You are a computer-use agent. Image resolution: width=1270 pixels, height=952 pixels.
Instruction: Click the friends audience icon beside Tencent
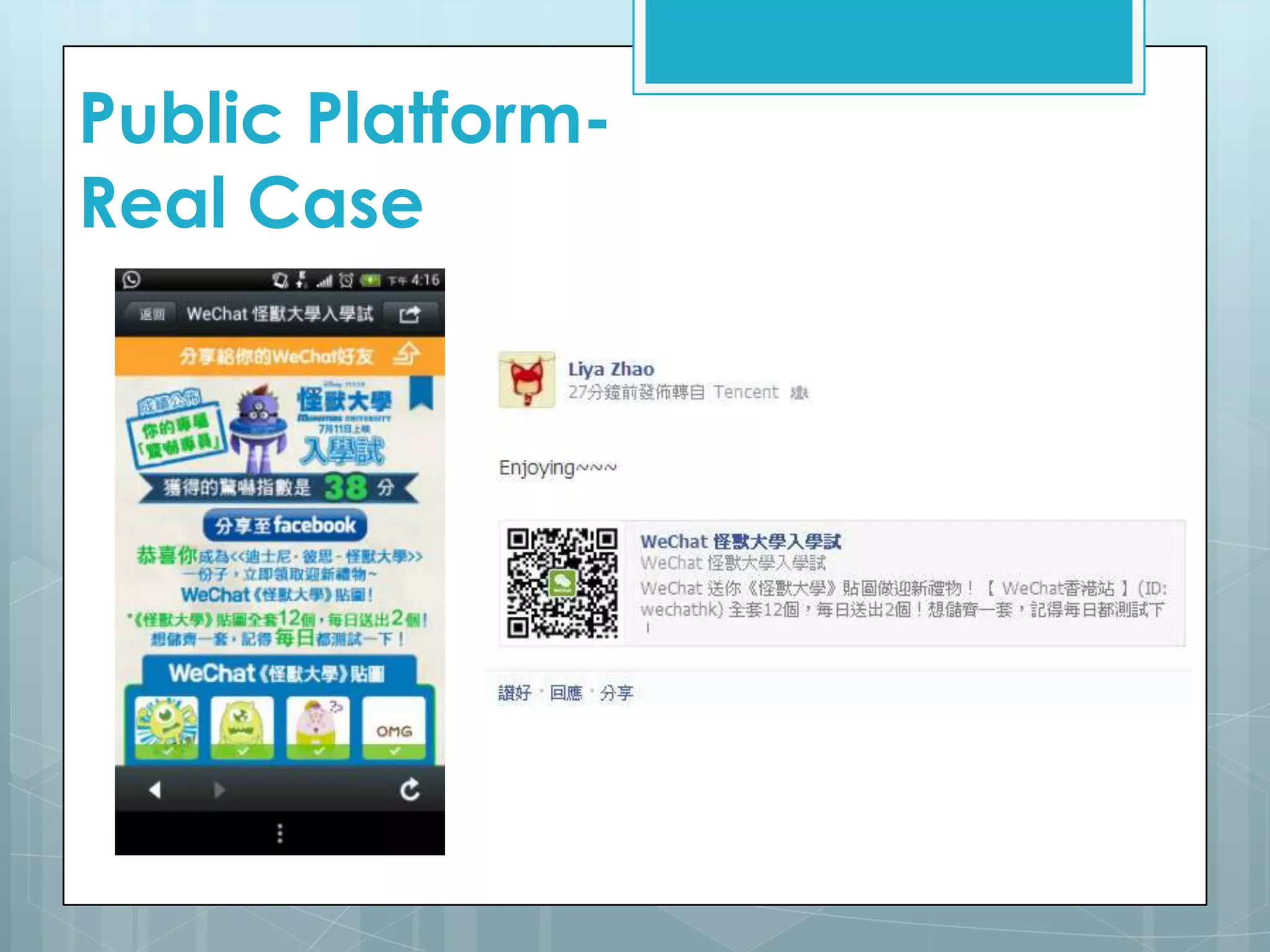point(799,392)
